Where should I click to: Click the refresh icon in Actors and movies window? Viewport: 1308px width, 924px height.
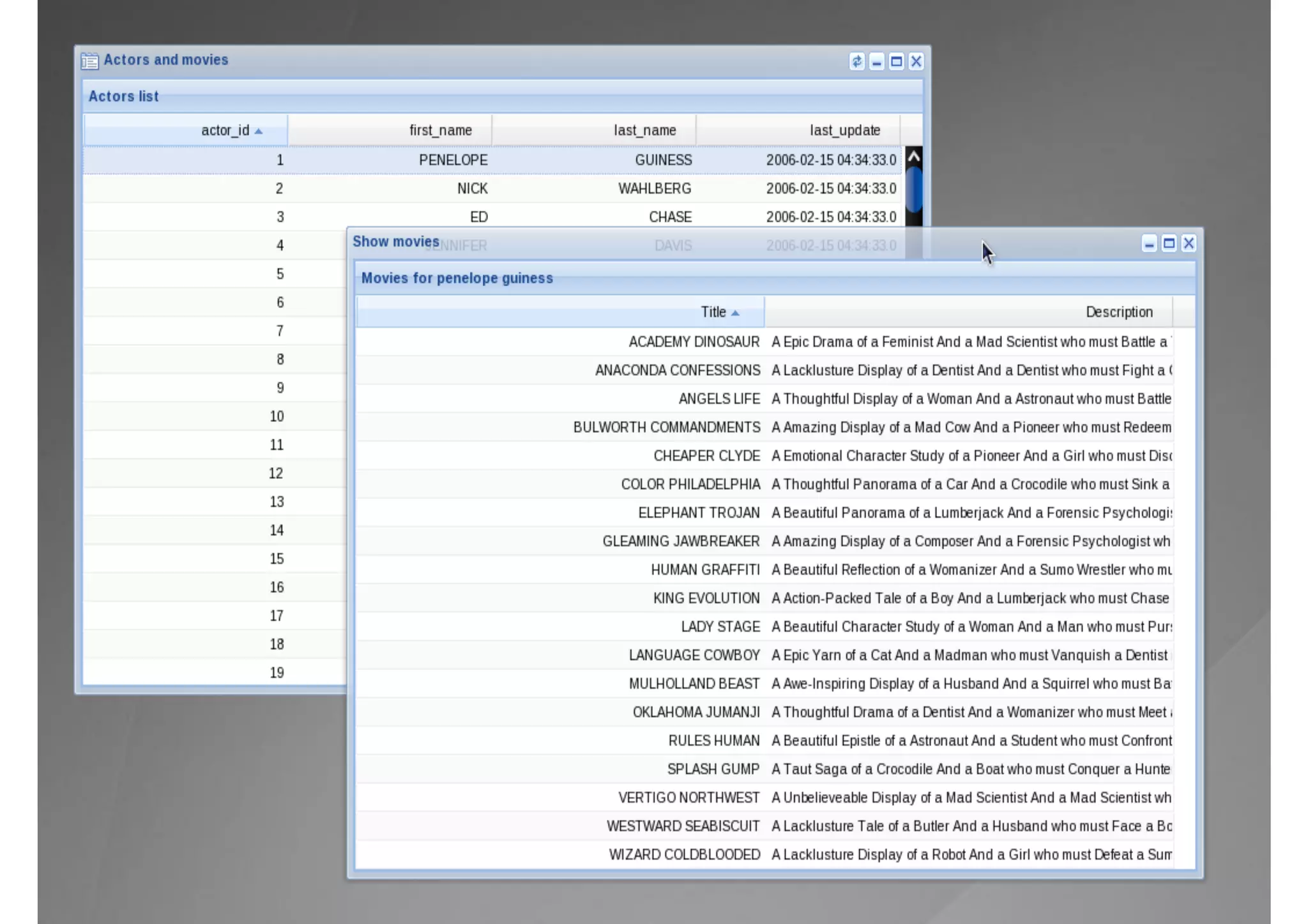pyautogui.click(x=856, y=61)
